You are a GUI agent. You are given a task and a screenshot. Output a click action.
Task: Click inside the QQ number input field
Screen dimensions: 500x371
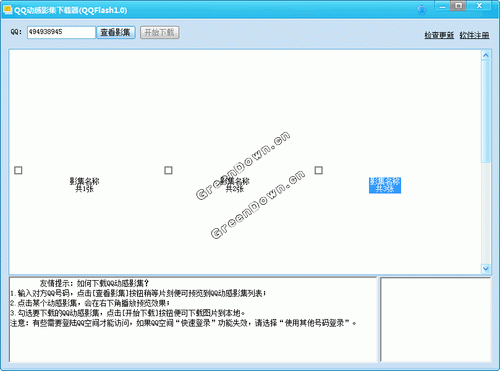point(61,32)
